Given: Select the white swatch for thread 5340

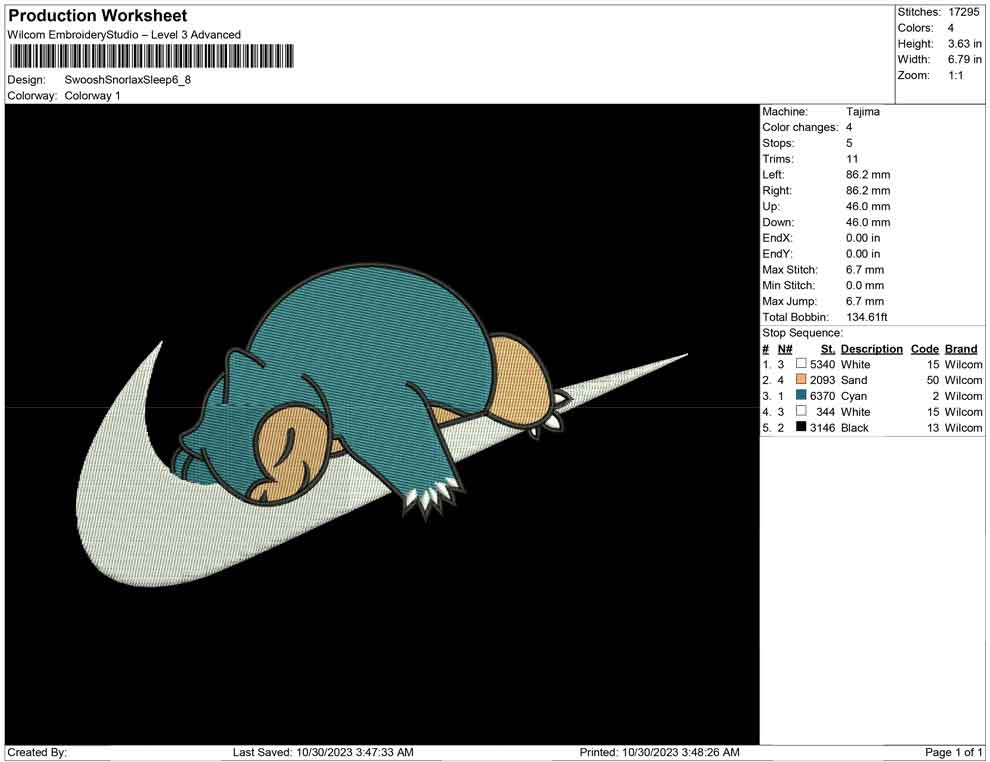Looking at the screenshot, I should coord(801,364).
